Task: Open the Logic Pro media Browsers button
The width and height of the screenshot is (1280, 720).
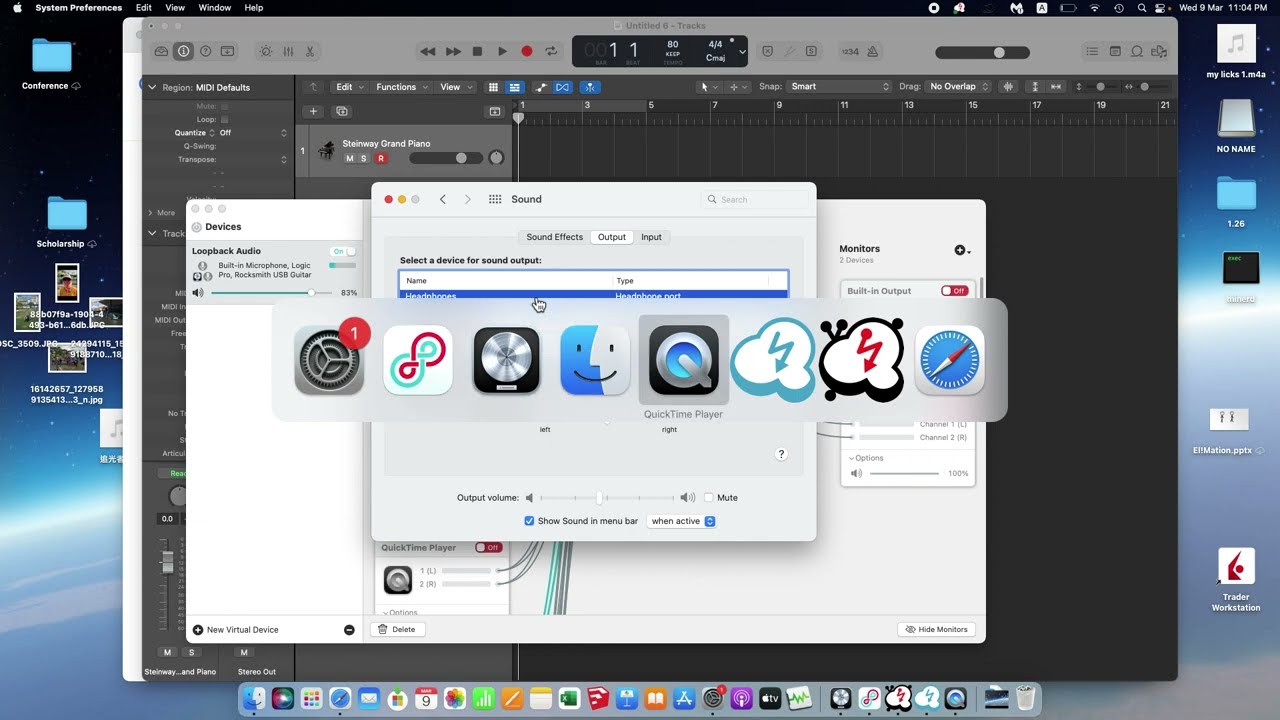Action: coord(1160,51)
